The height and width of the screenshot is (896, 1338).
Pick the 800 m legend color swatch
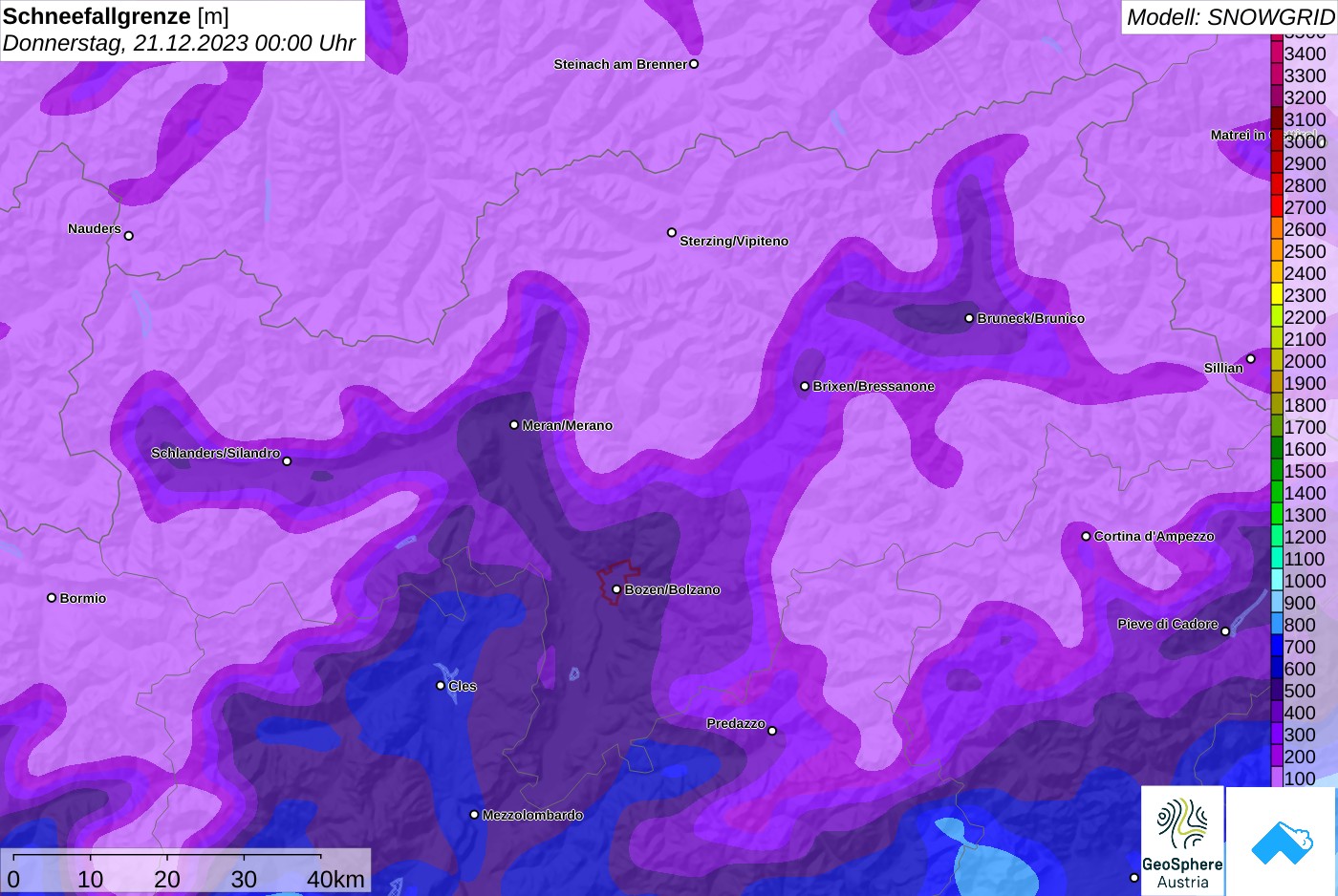pos(1276,625)
